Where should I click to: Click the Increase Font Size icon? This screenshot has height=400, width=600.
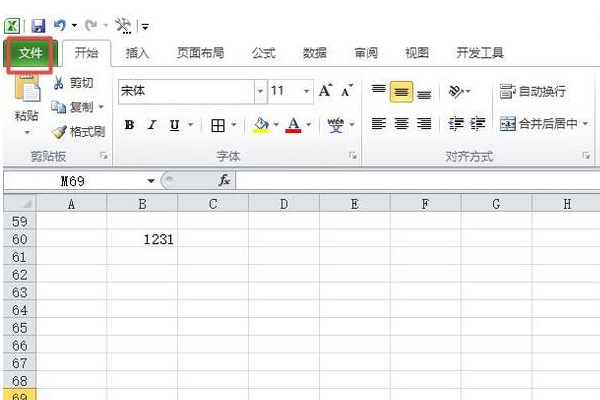[x=325, y=91]
